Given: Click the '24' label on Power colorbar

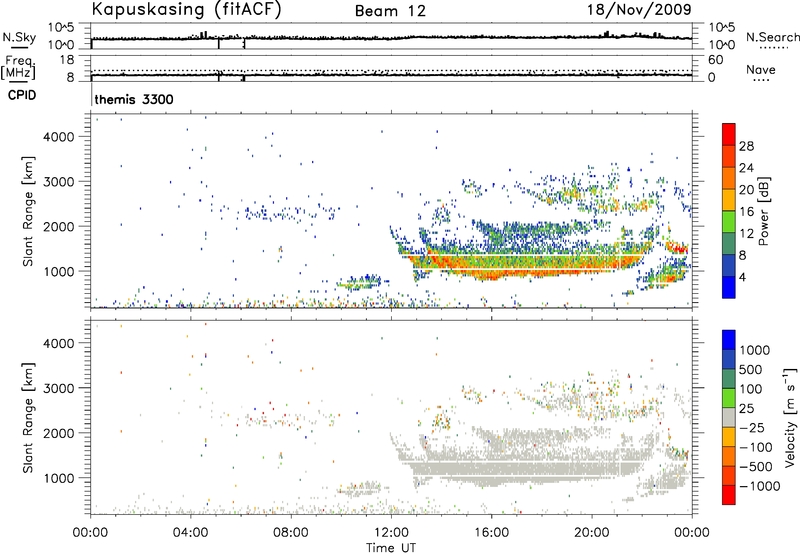Looking at the screenshot, I should point(746,168).
